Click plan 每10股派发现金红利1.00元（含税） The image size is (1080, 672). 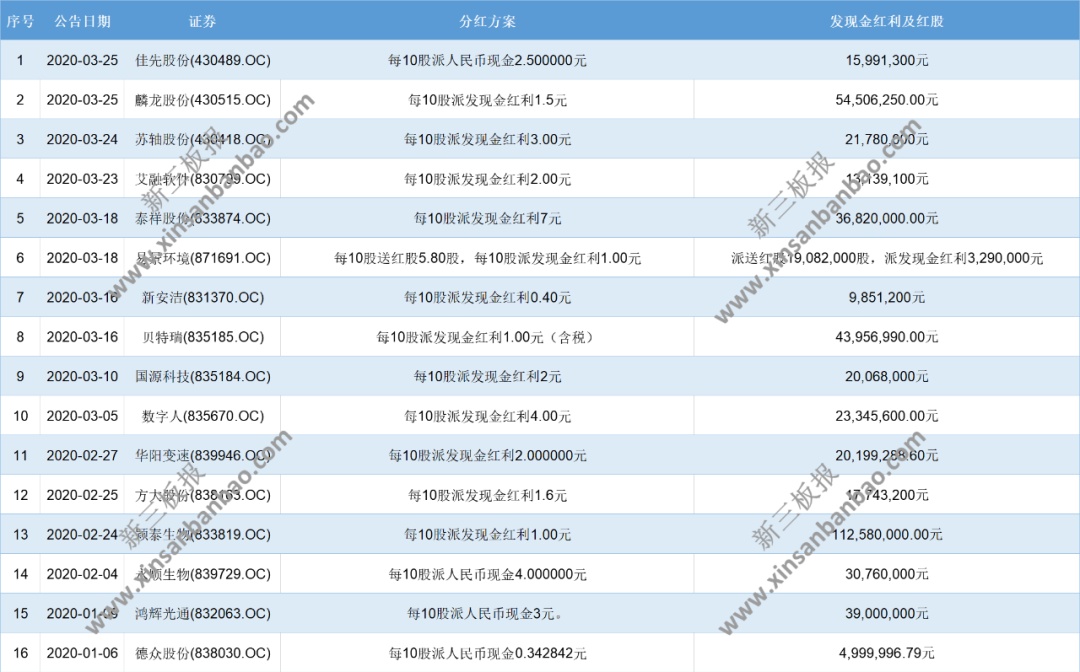pos(488,337)
